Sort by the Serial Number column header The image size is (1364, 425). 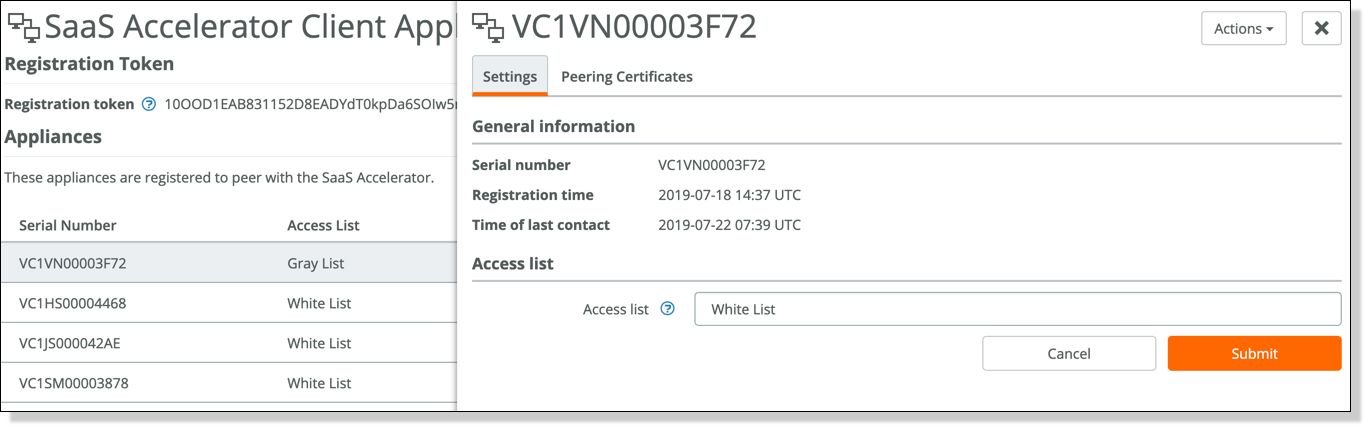coord(68,225)
